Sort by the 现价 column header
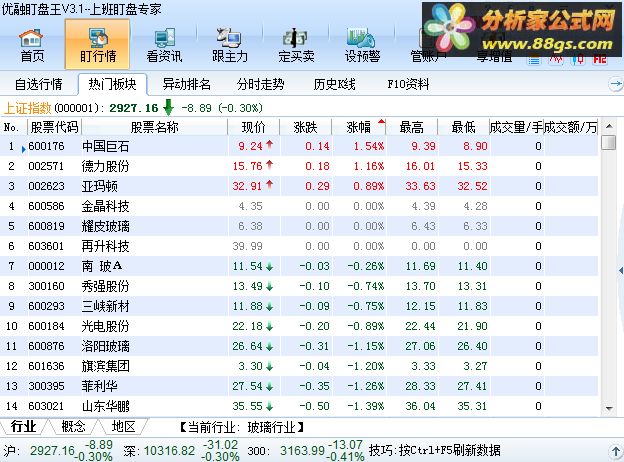This screenshot has width=624, height=462. [254, 127]
